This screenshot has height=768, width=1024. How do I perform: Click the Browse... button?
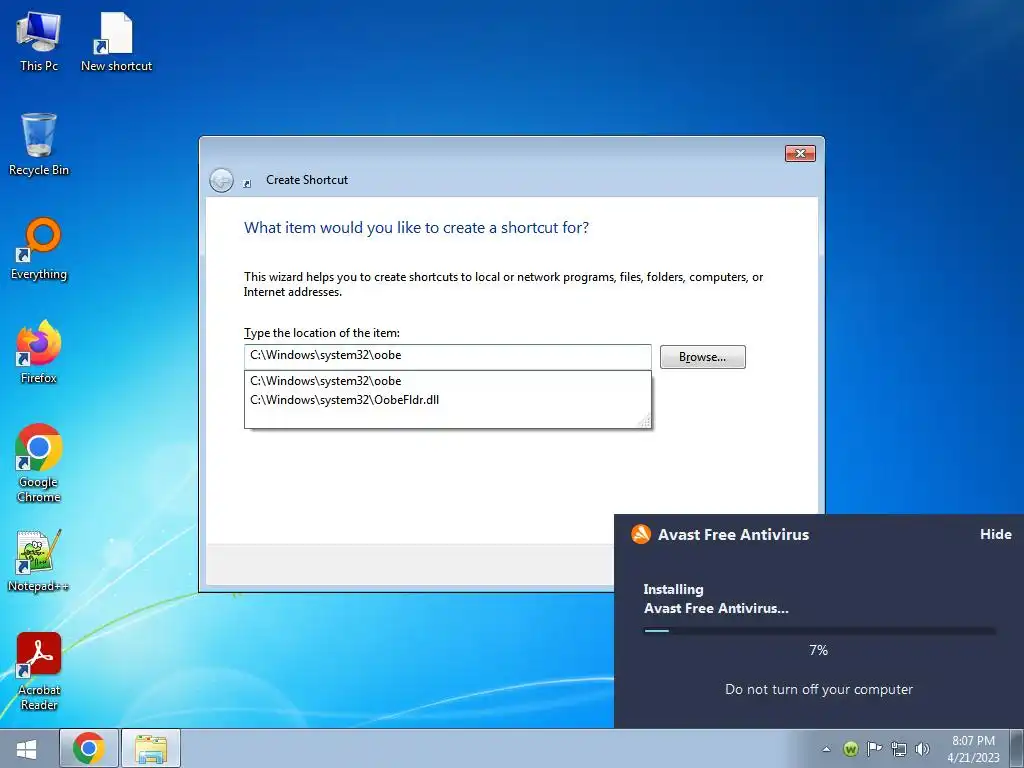(x=702, y=357)
